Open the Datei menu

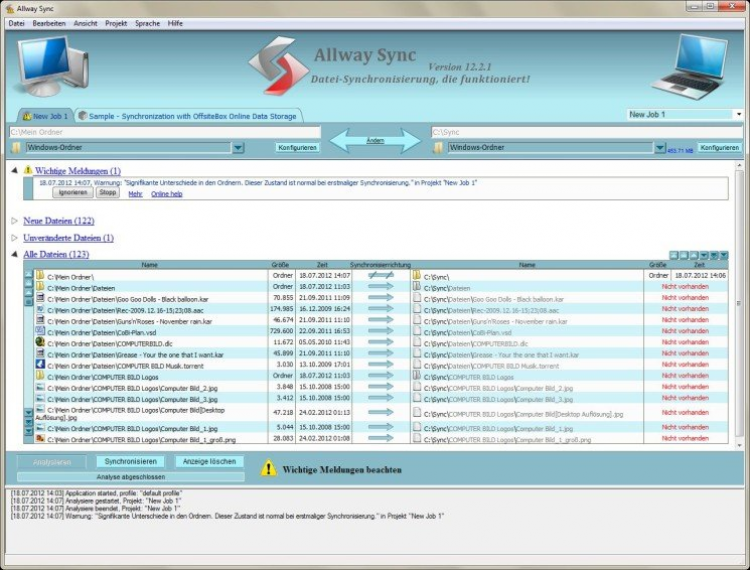(x=16, y=23)
